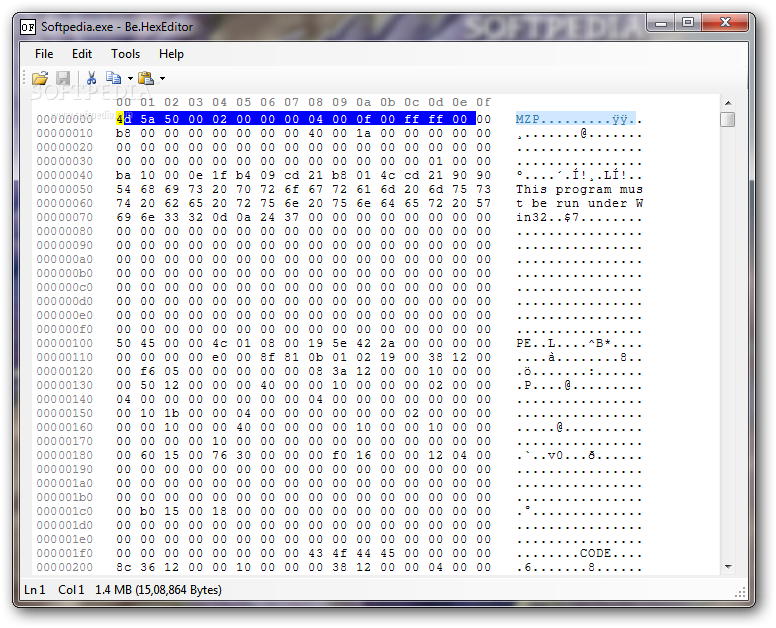This screenshot has width=776, height=628.
Task: Click byte 76 in row 00000180
Action: tap(219, 455)
